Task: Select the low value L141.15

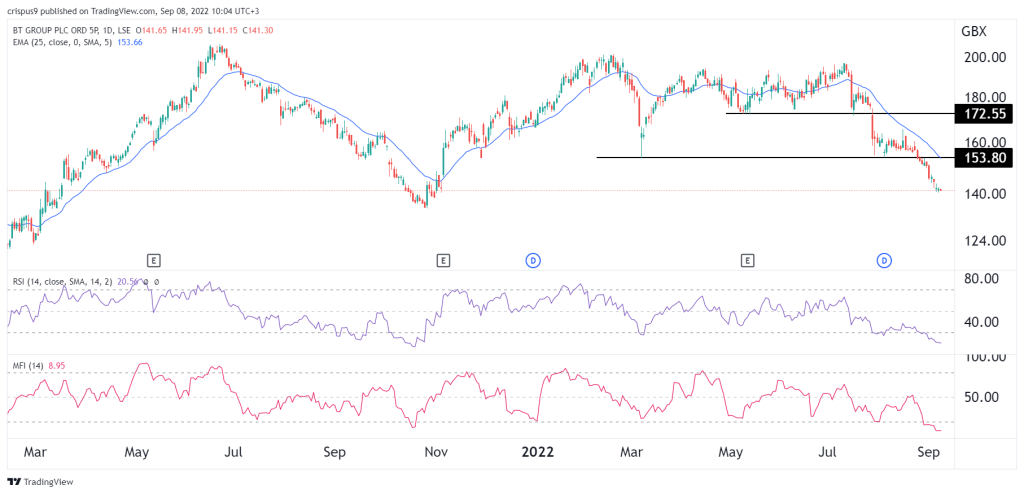Action: click(x=225, y=30)
